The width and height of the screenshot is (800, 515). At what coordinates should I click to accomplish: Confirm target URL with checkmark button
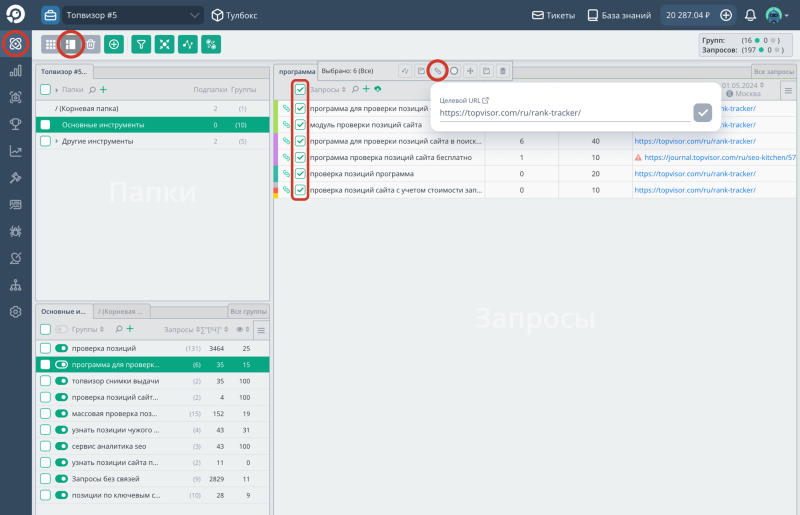(703, 112)
